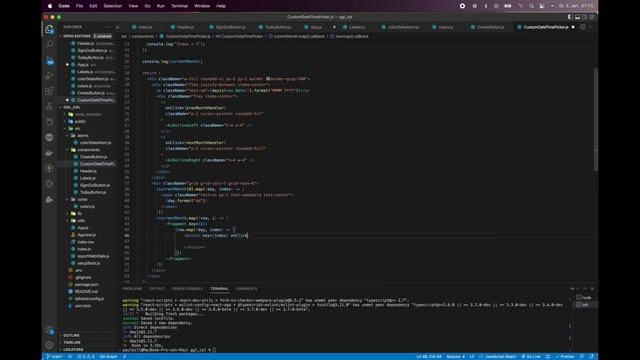This screenshot has width=640, height=360.
Task: Collapse the const folder
Action: click(87, 199)
